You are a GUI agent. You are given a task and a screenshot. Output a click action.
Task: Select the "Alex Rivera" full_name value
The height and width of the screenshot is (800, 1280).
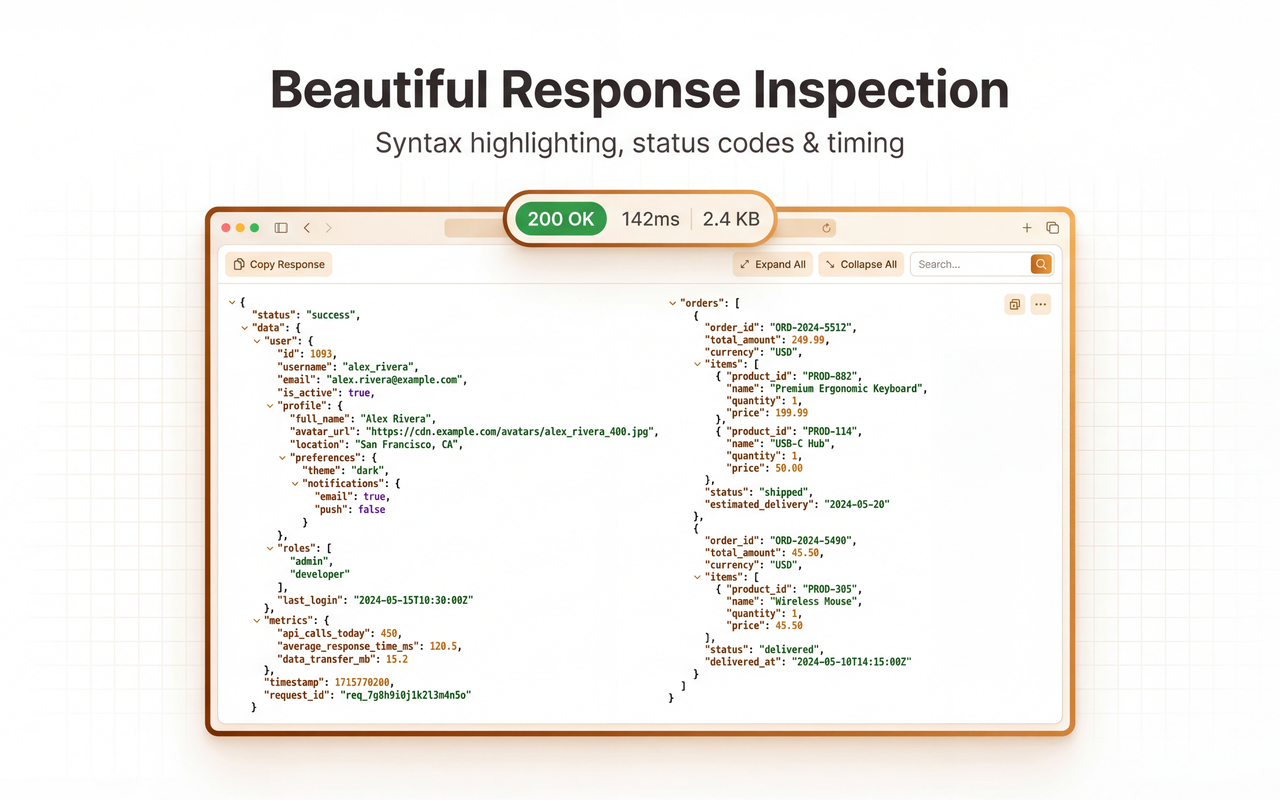tap(397, 419)
